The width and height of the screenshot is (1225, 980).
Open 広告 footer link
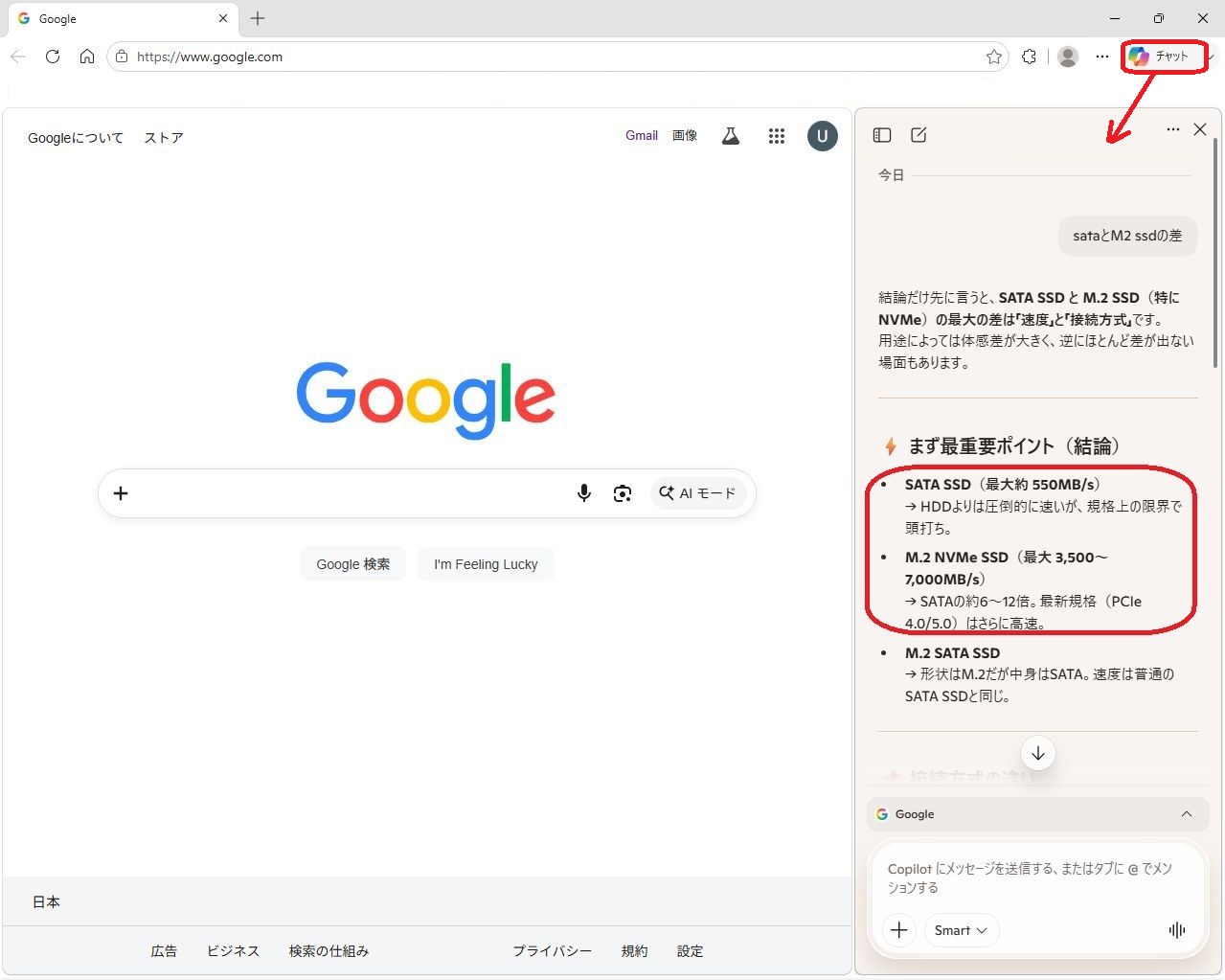click(164, 951)
